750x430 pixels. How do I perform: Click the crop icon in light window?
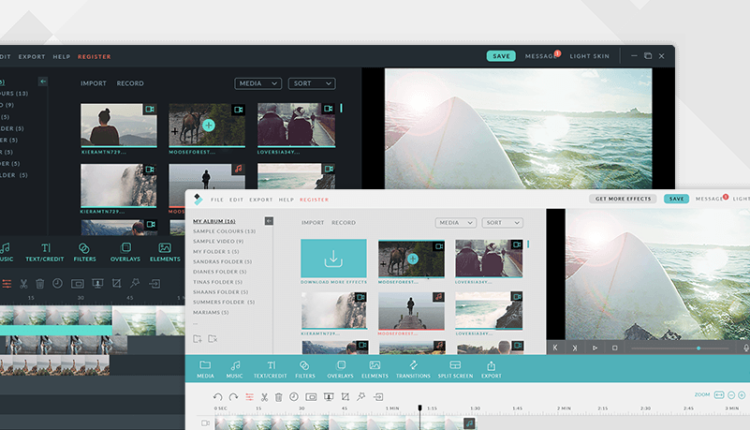(345, 397)
